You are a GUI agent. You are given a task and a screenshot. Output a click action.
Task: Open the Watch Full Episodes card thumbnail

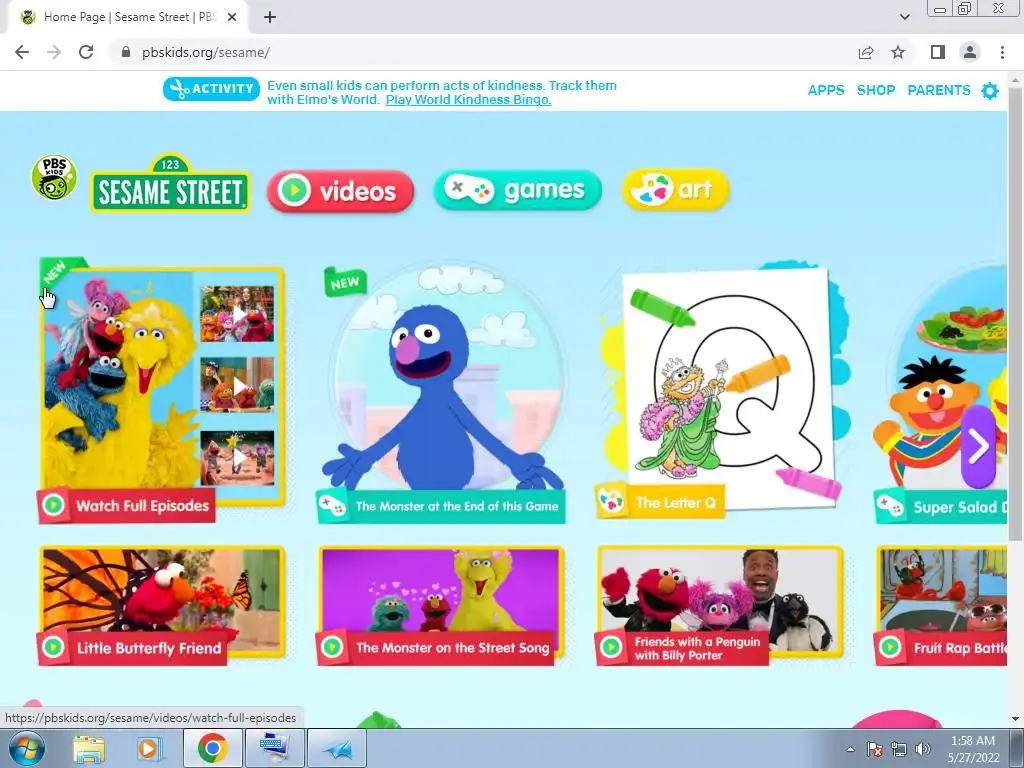click(162, 385)
